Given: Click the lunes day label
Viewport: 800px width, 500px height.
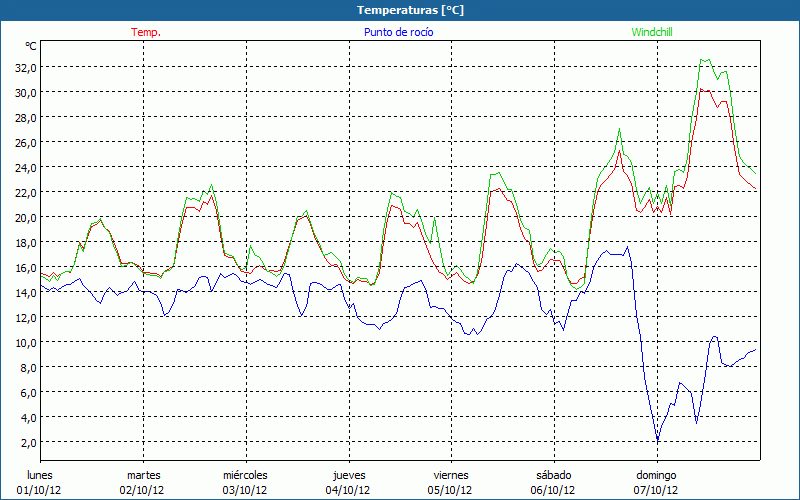Looking at the screenshot, I should [41, 475].
